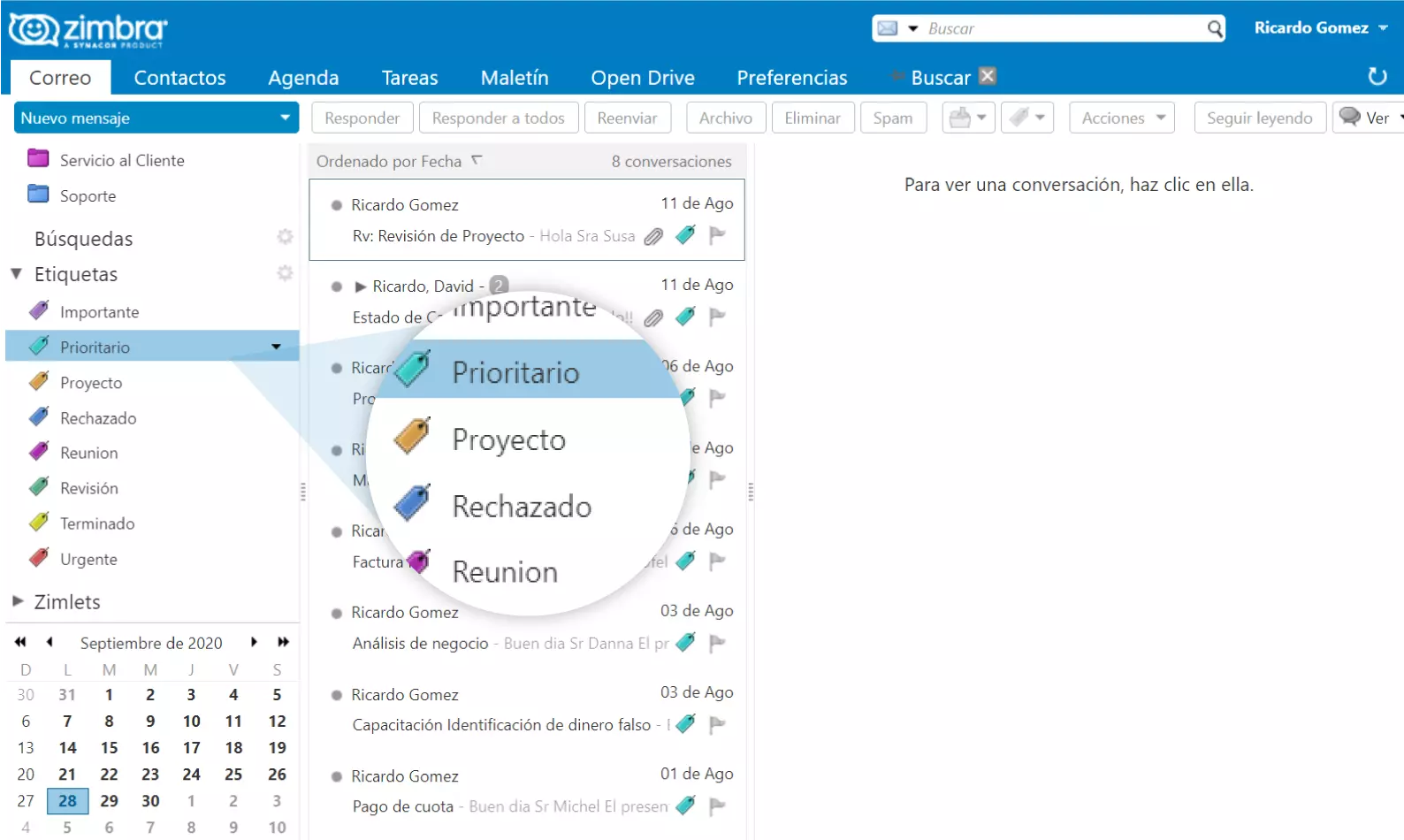The width and height of the screenshot is (1404, 840).
Task: Toggle flag on Rv: Revisión de Proyecto message
Action: coord(717,235)
